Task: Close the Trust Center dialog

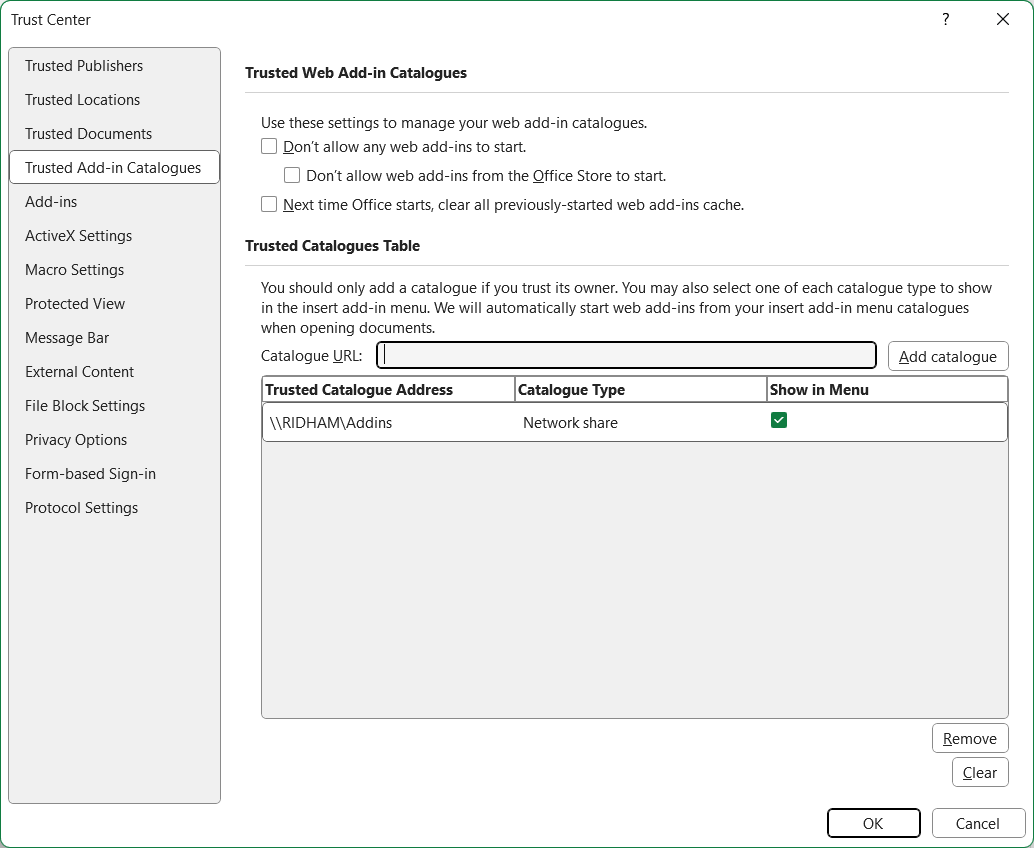Action: tap(1002, 20)
